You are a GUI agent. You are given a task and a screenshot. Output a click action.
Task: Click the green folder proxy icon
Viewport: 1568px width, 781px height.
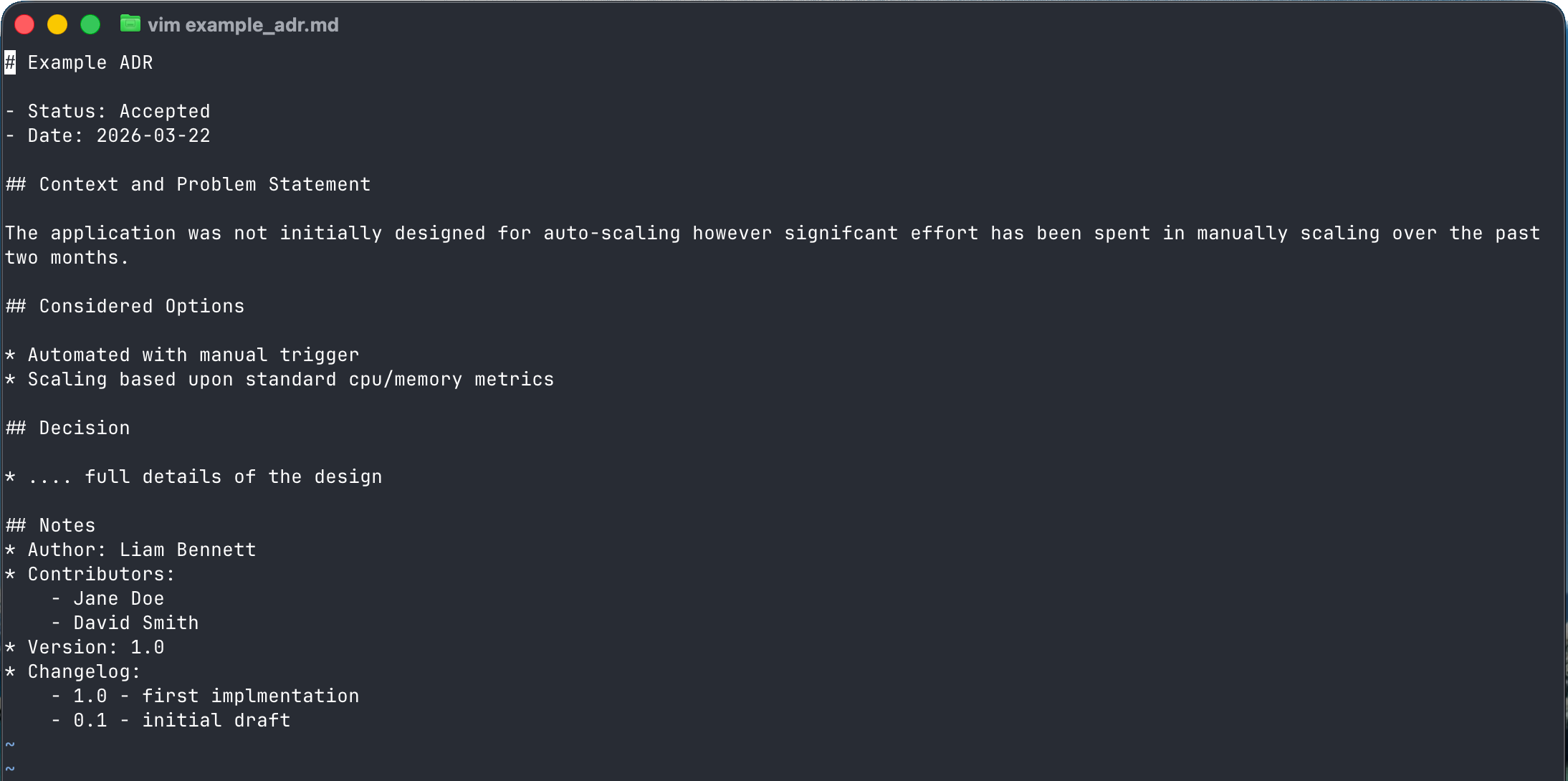tap(130, 24)
